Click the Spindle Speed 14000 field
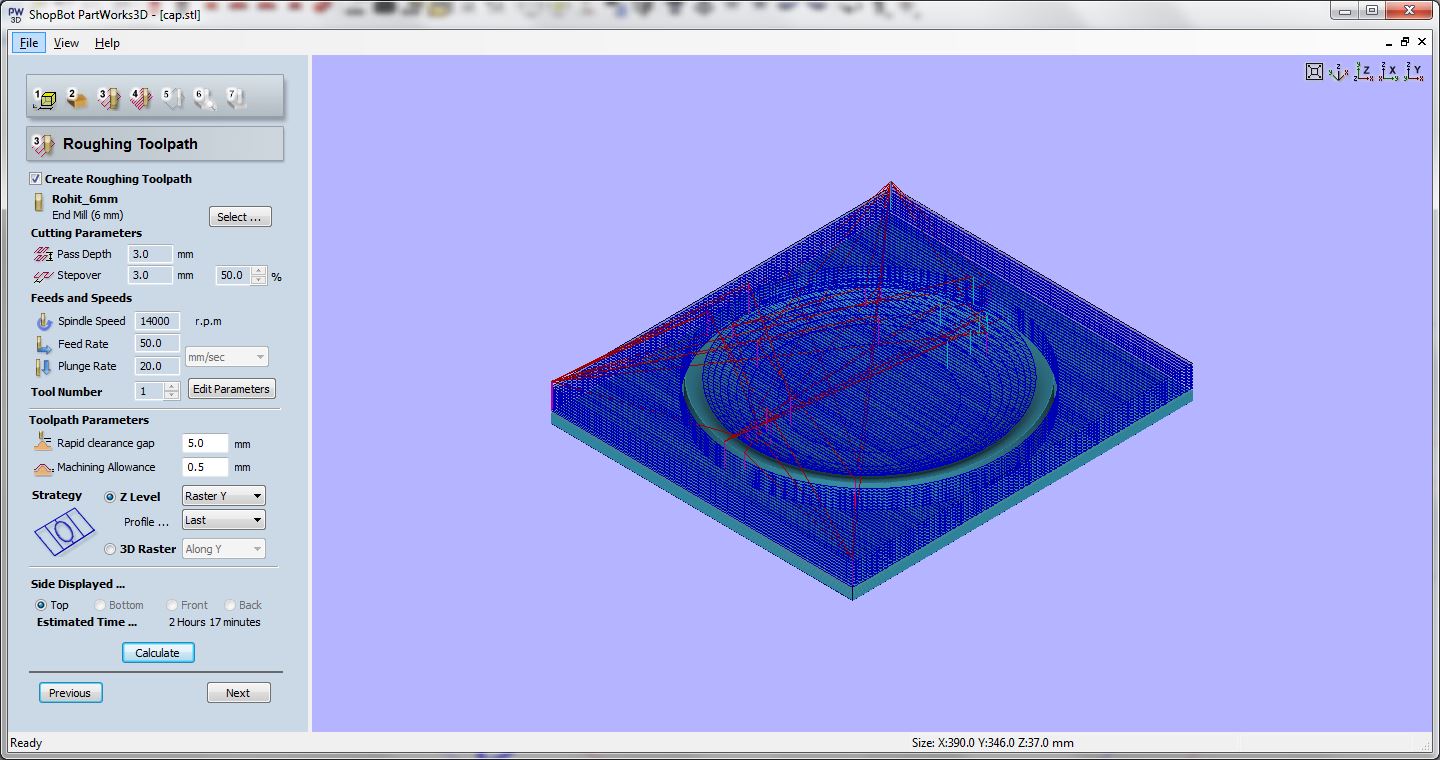This screenshot has height=760, width=1440. (x=157, y=321)
